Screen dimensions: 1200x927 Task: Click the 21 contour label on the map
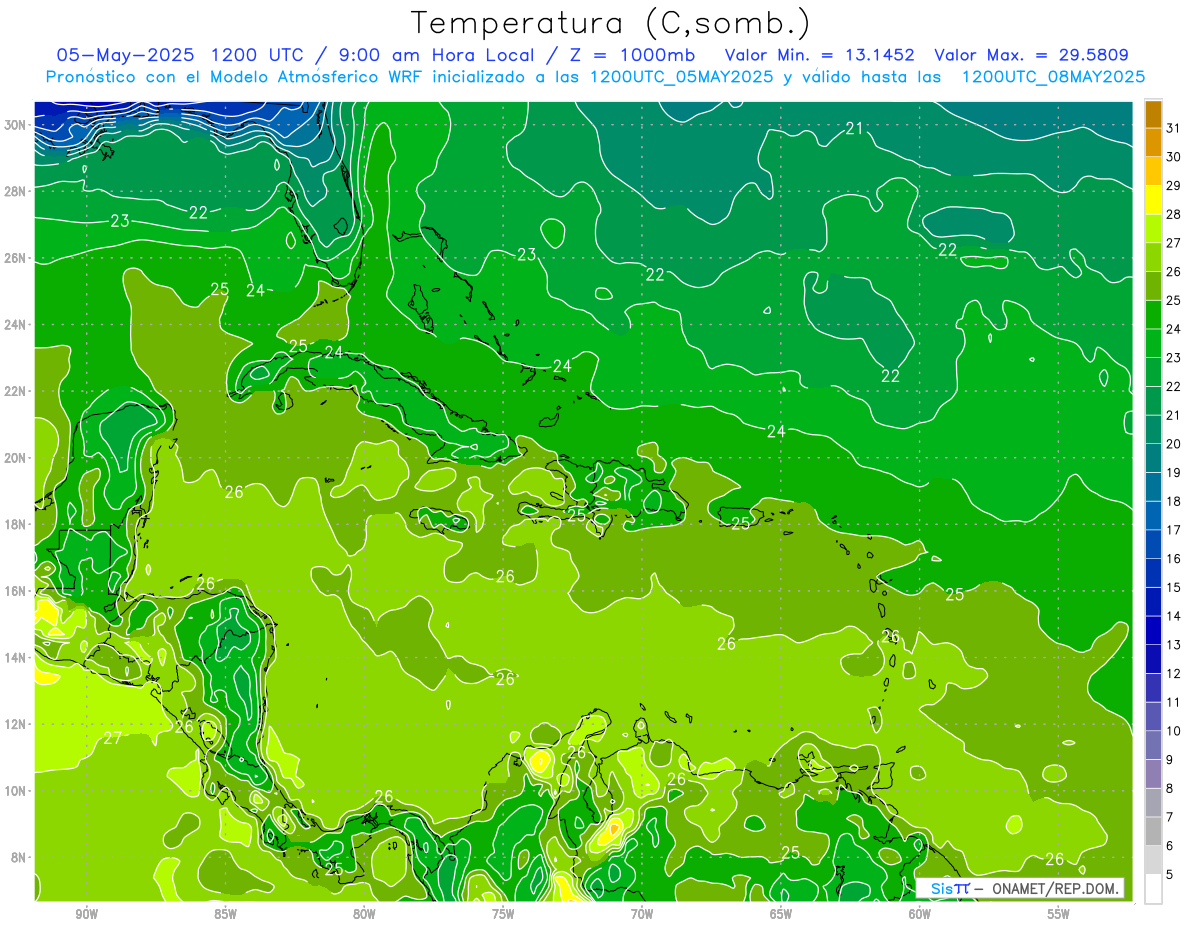pos(854,128)
